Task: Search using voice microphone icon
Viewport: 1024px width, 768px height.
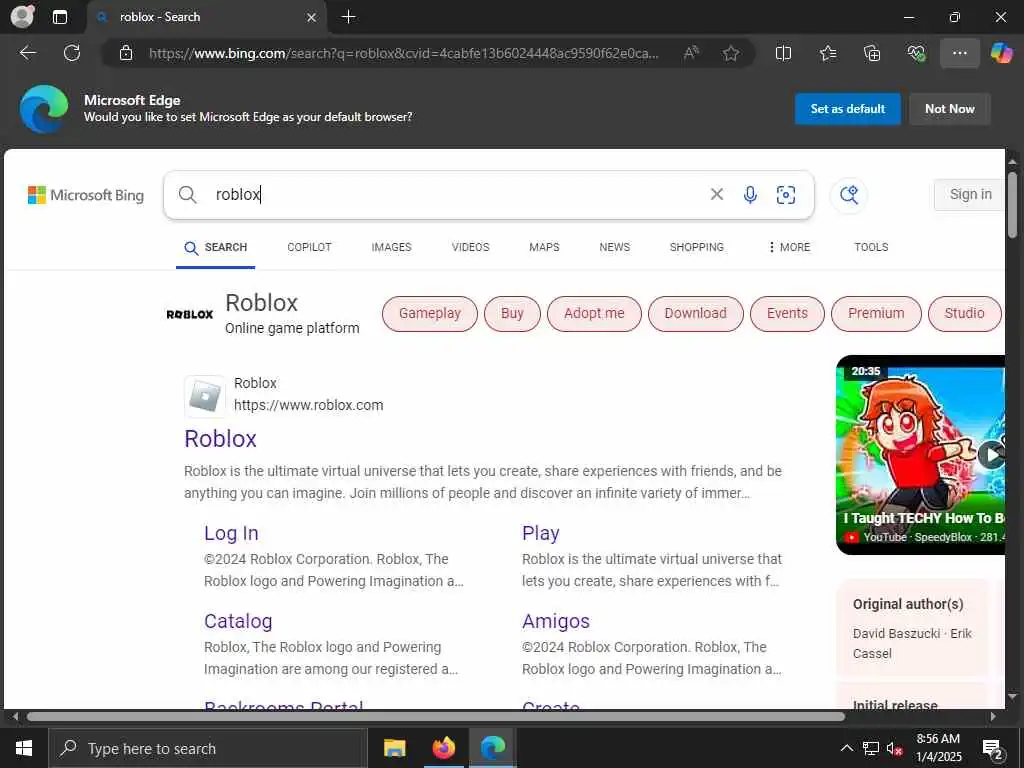Action: click(750, 195)
